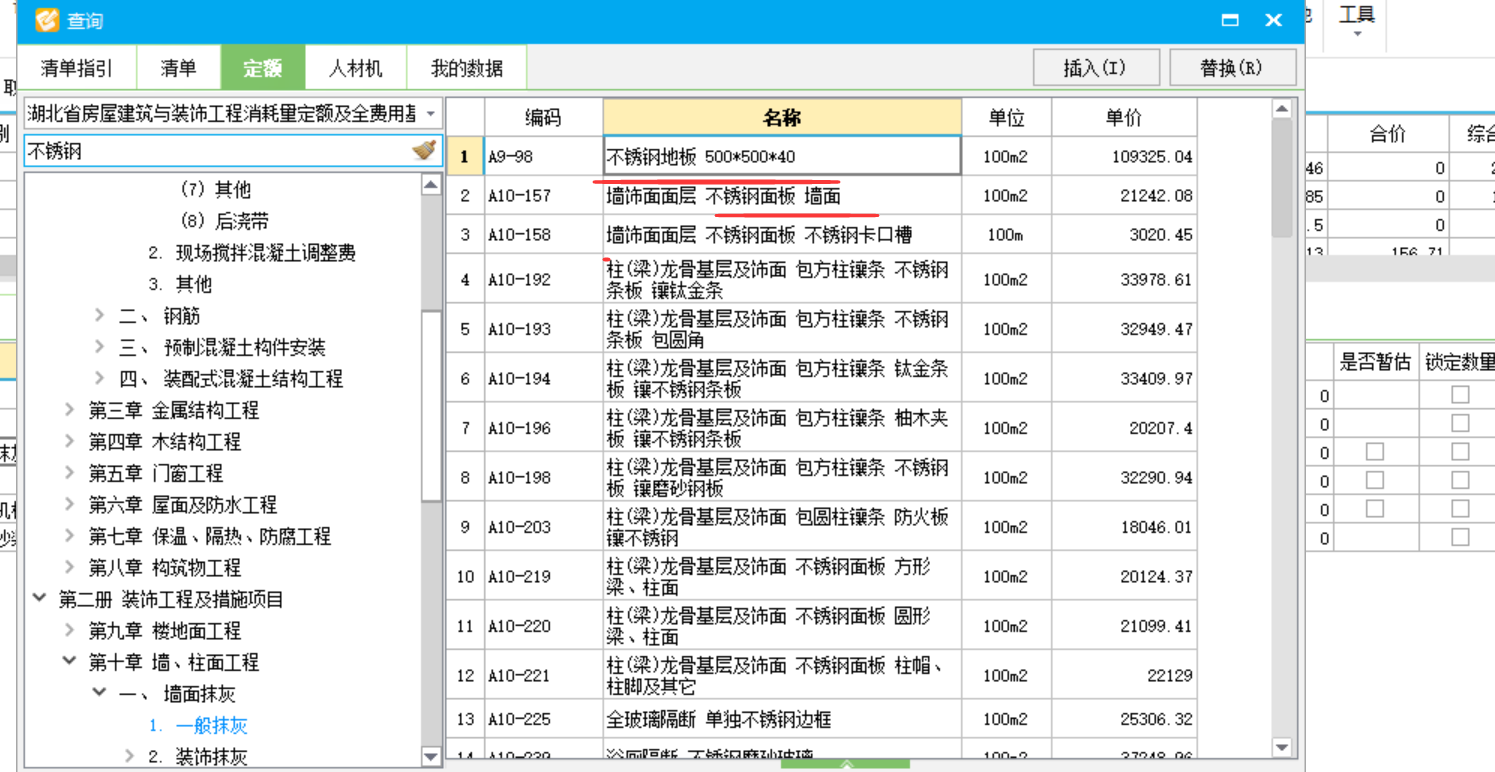This screenshot has width=1495, height=772.
Task: Open the 人材机 tab
Action: point(355,68)
